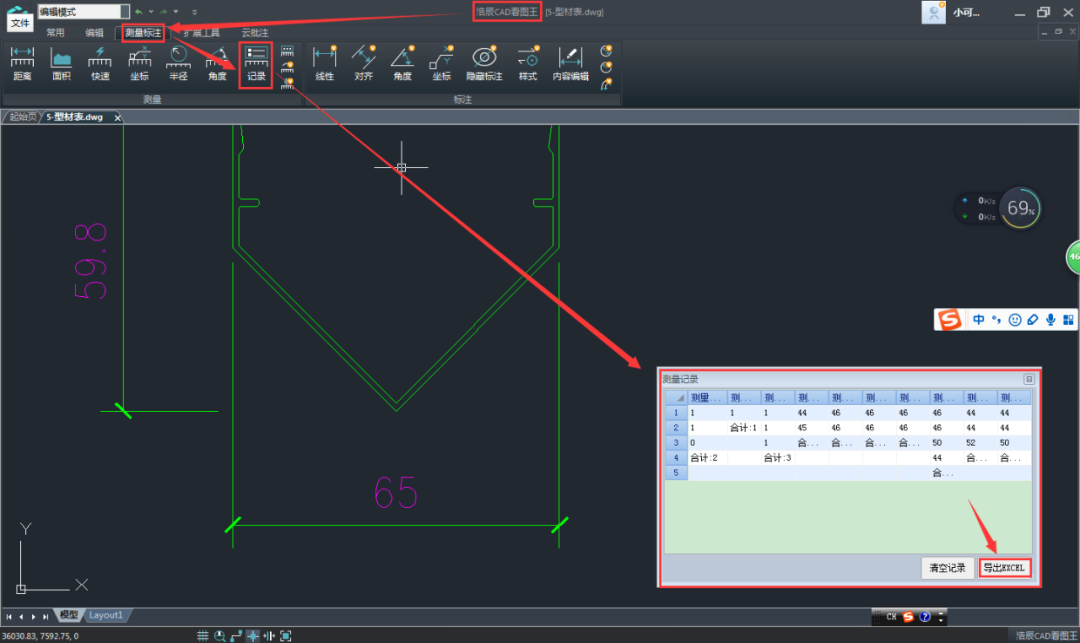This screenshot has width=1080, height=643.
Task: Open the quick access customize dropdown
Action: coord(194,12)
